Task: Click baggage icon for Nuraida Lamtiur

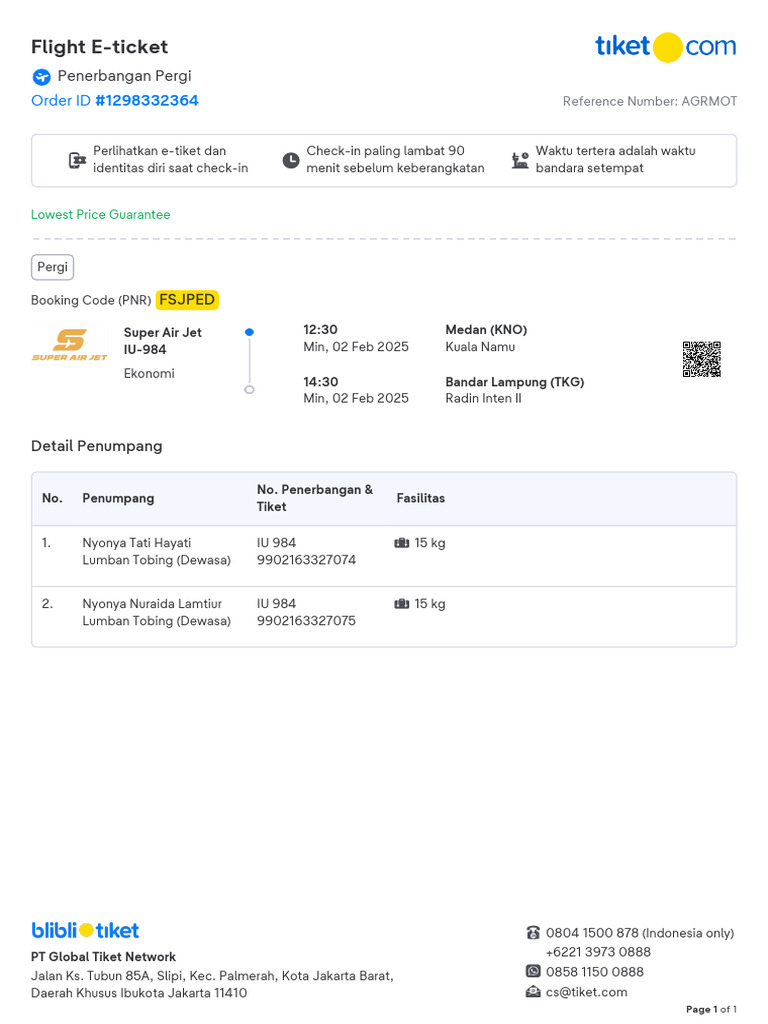Action: click(x=402, y=603)
